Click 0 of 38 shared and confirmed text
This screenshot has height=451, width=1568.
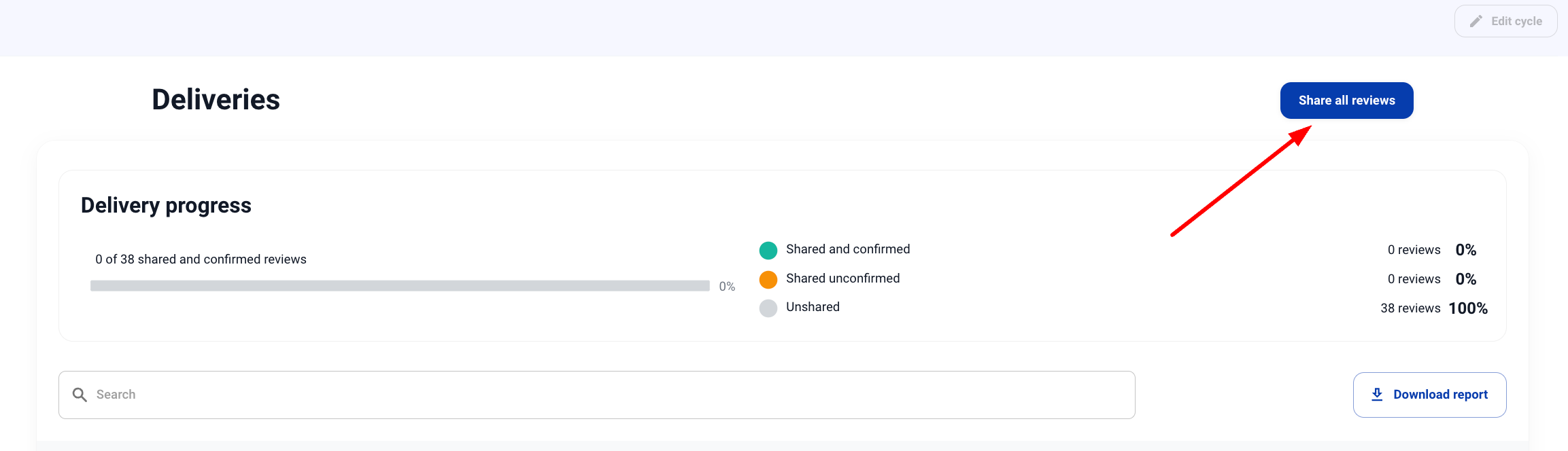pos(201,259)
